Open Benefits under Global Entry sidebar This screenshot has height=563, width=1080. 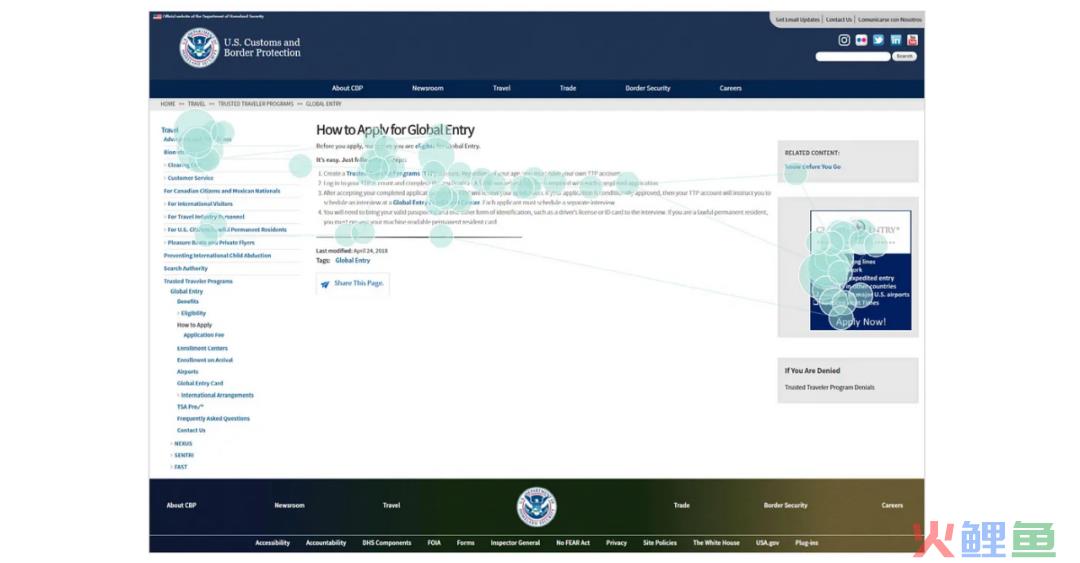pos(187,302)
